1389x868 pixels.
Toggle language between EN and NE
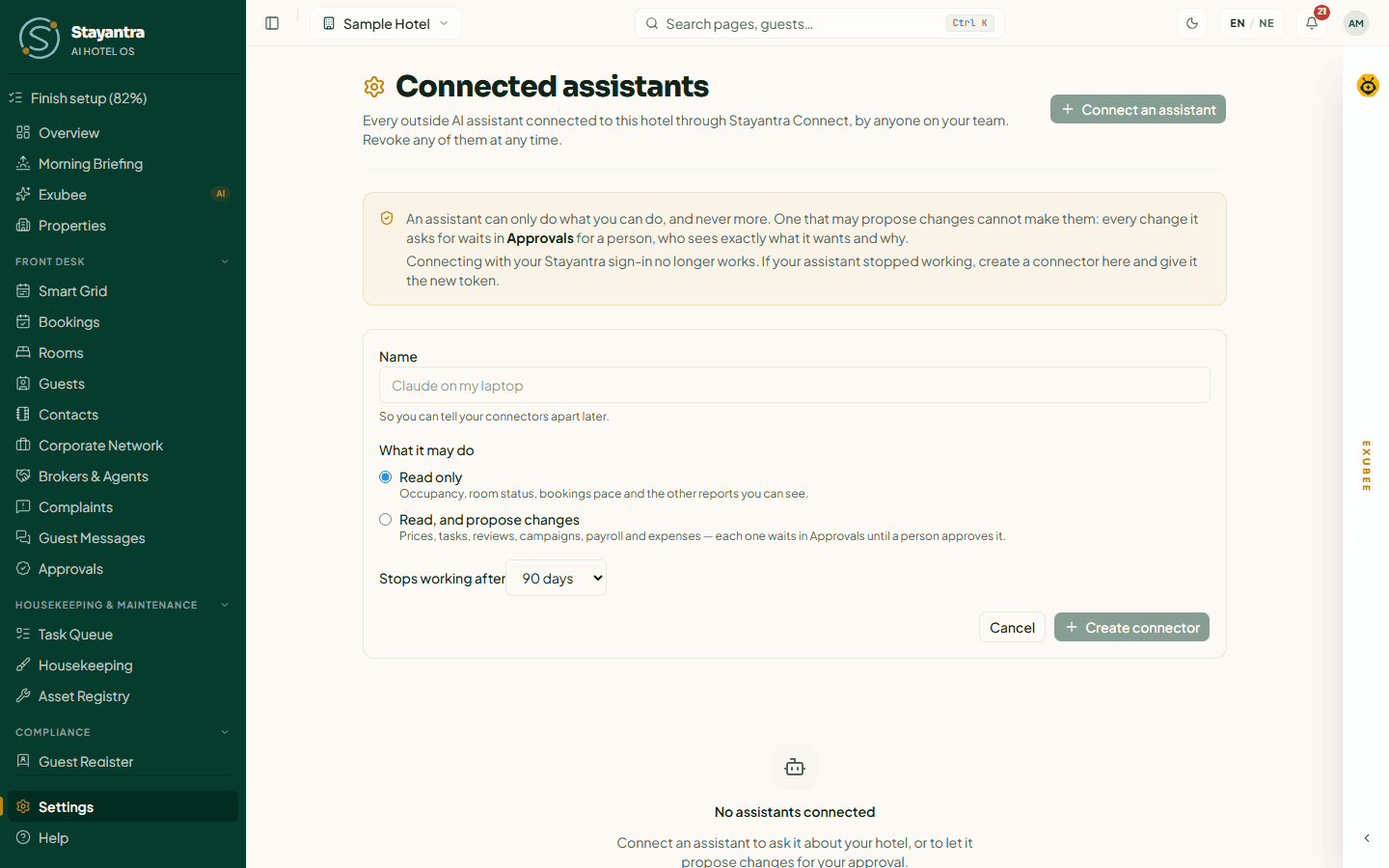1252,23
